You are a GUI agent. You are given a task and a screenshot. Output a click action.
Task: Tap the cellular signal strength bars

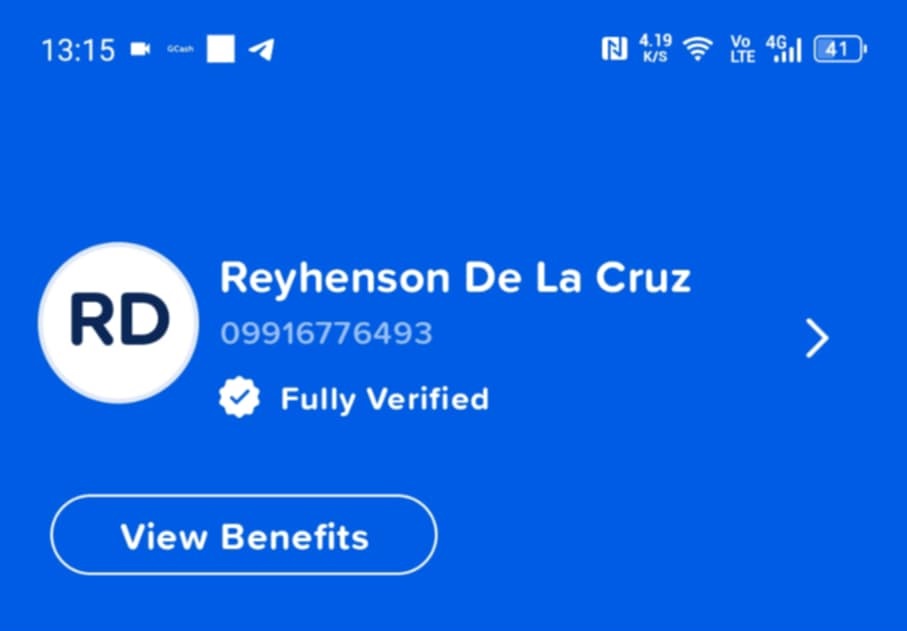(x=789, y=52)
